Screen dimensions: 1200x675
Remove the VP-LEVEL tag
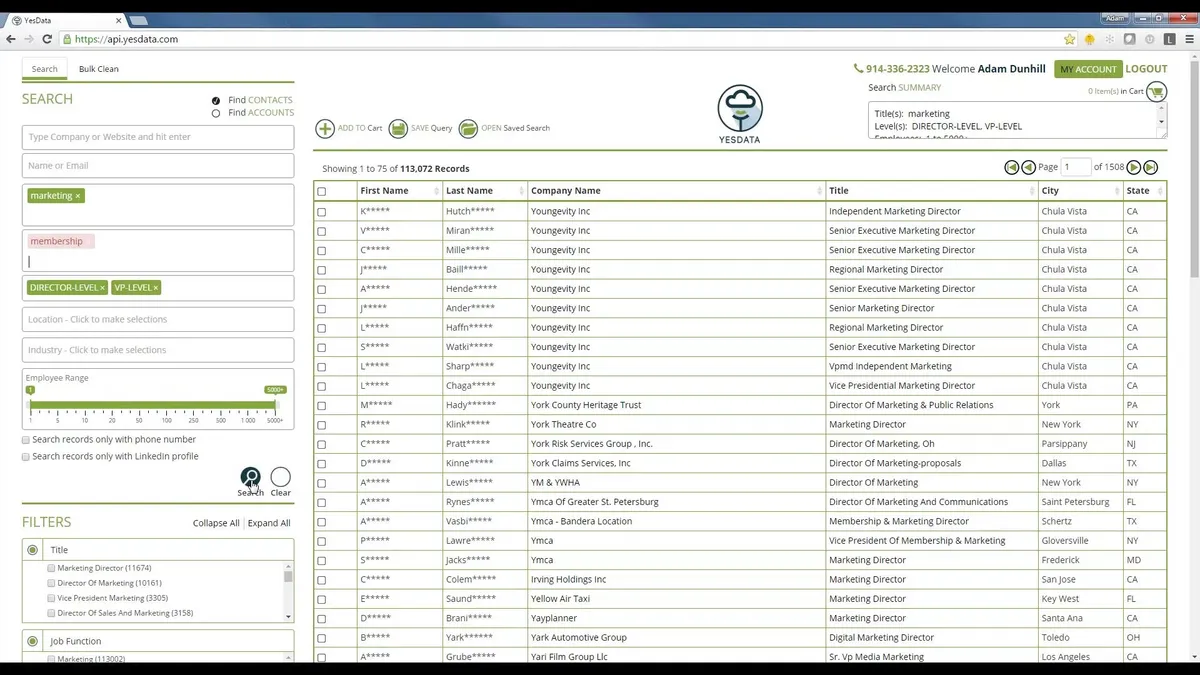pyautogui.click(x=156, y=288)
